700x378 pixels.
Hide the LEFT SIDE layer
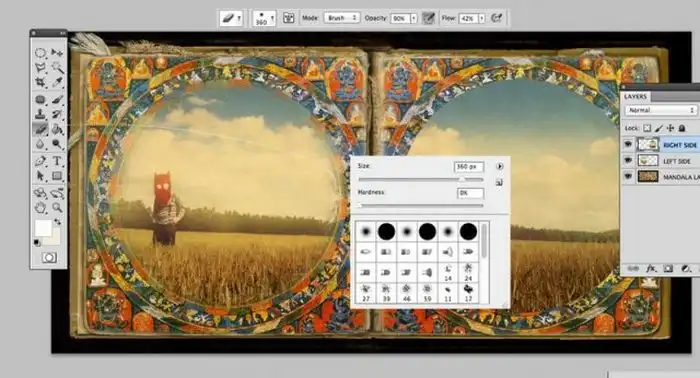(628, 160)
